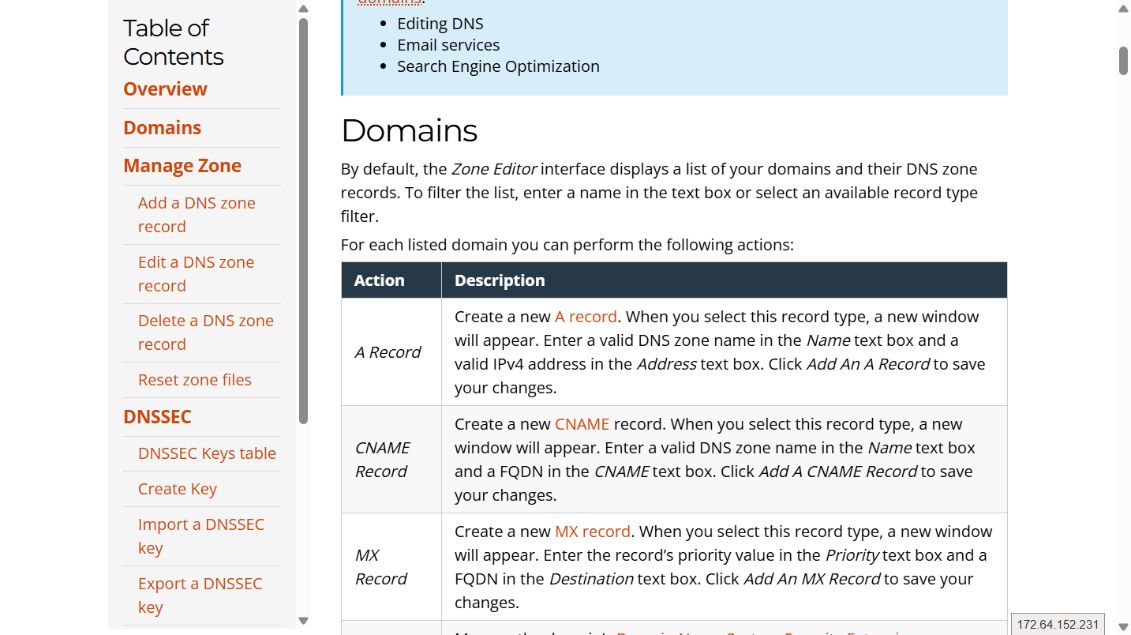Screen dimensions: 1131x635
Task: Click the sidebar scrollbar thumb
Action: pos(304,221)
